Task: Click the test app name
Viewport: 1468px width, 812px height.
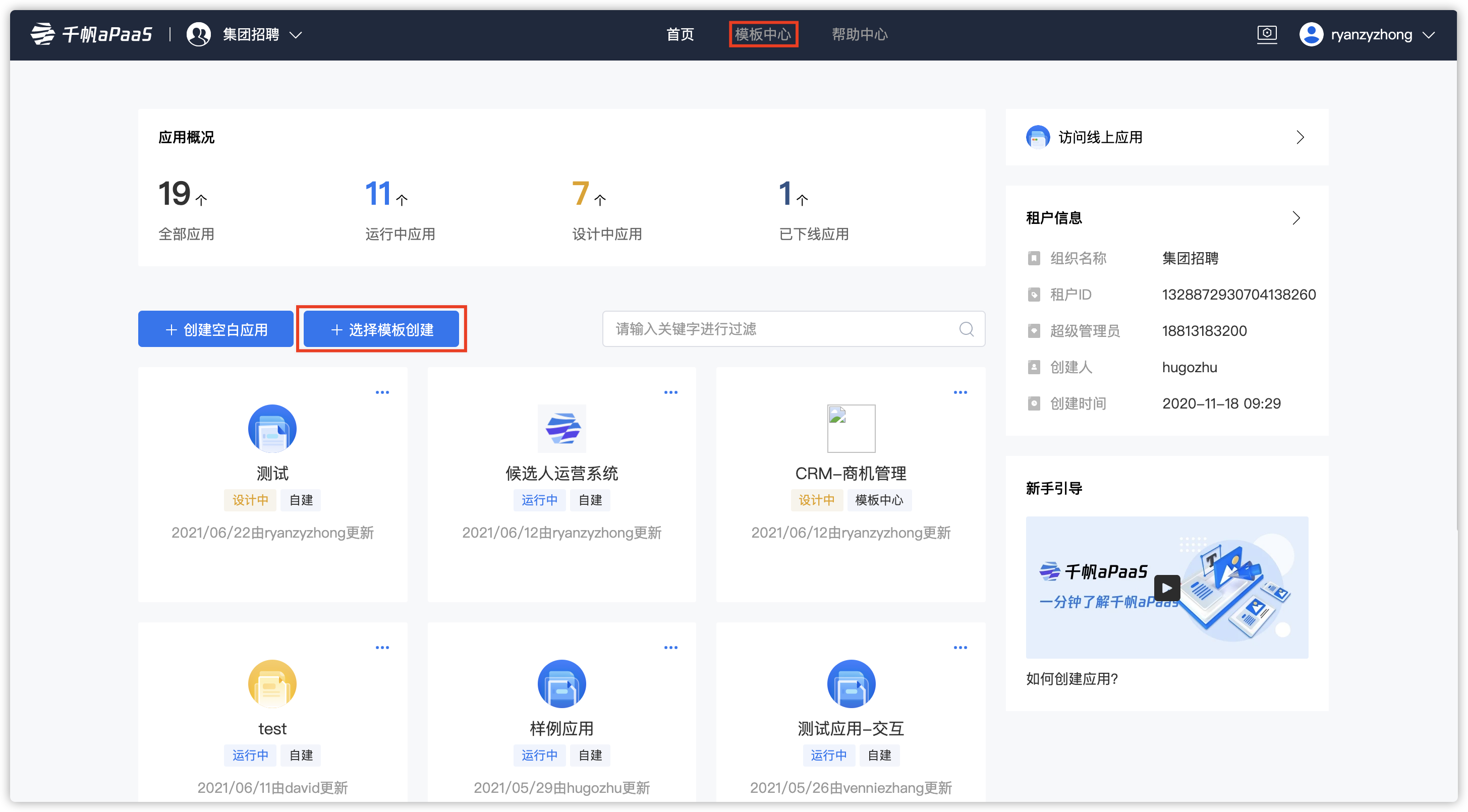Action: [x=272, y=729]
